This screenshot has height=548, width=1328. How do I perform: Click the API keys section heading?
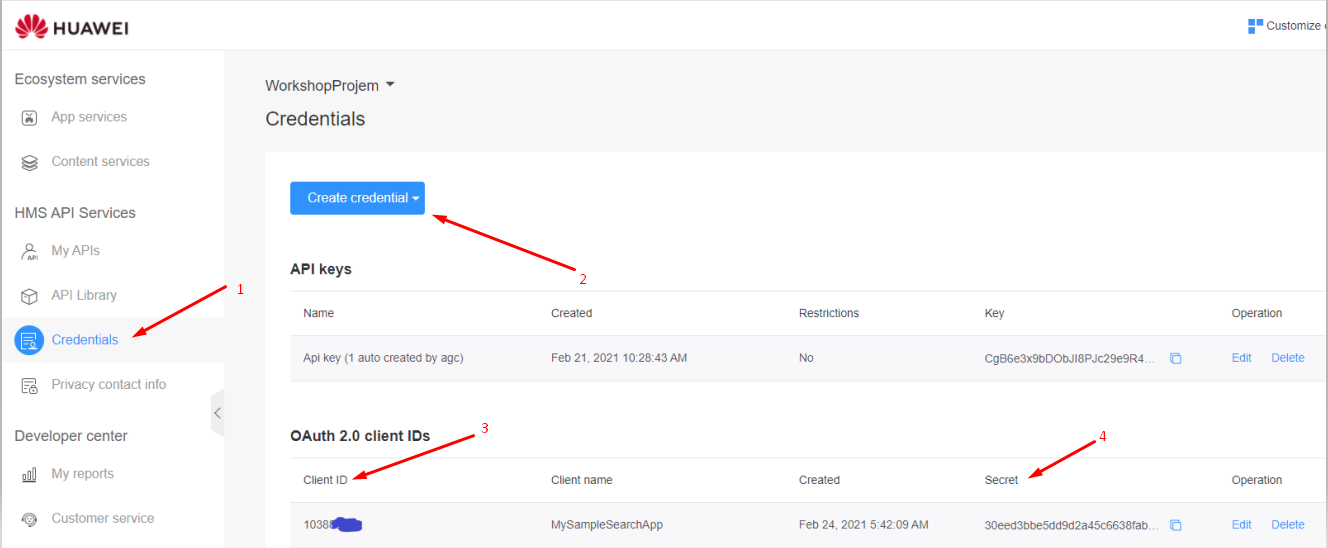[x=321, y=269]
